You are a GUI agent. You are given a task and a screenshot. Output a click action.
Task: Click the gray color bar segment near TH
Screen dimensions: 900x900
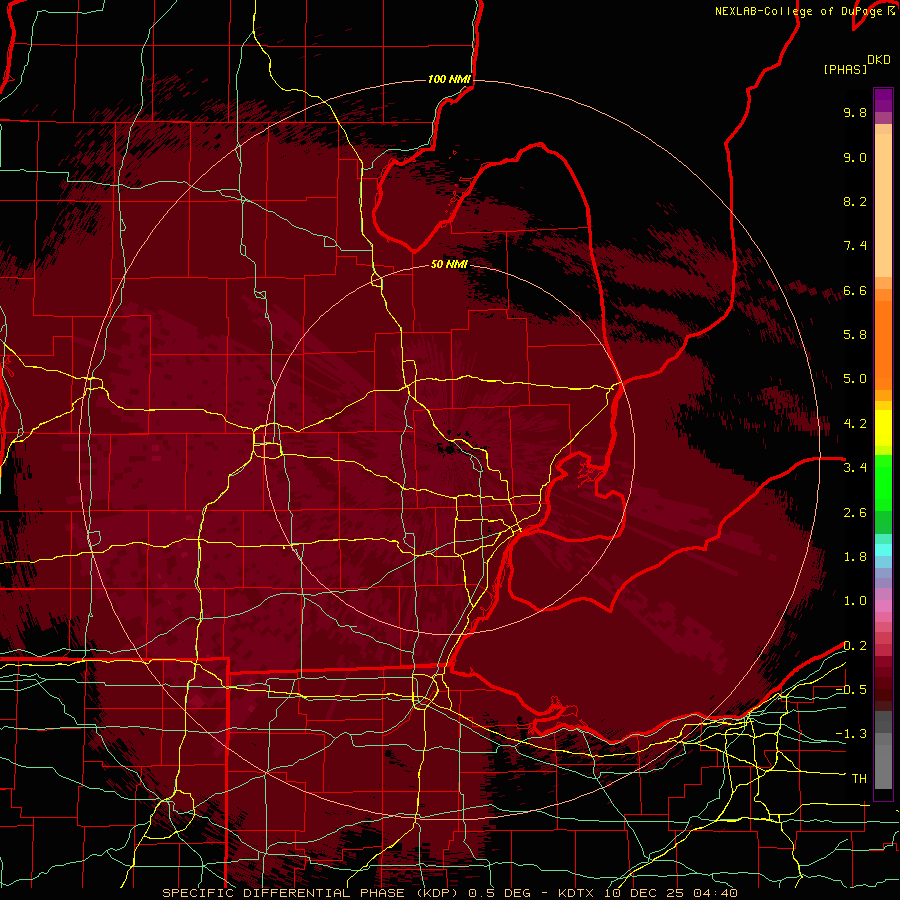tap(883, 767)
